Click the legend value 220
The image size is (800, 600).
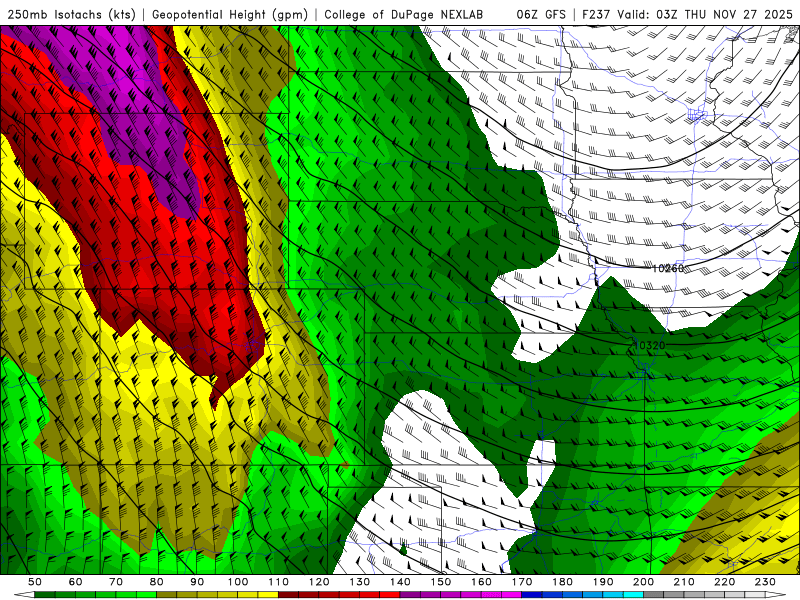[x=724, y=582]
